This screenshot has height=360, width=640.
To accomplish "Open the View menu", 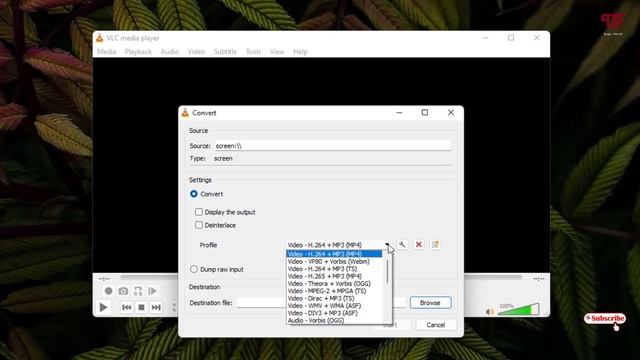I will [x=277, y=51].
